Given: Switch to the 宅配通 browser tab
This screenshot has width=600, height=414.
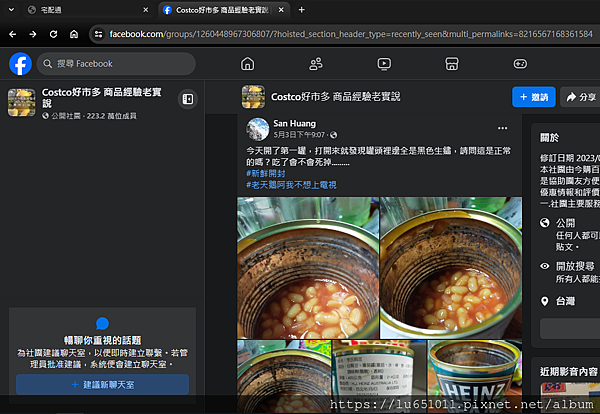Looking at the screenshot, I should pyautogui.click(x=88, y=10).
